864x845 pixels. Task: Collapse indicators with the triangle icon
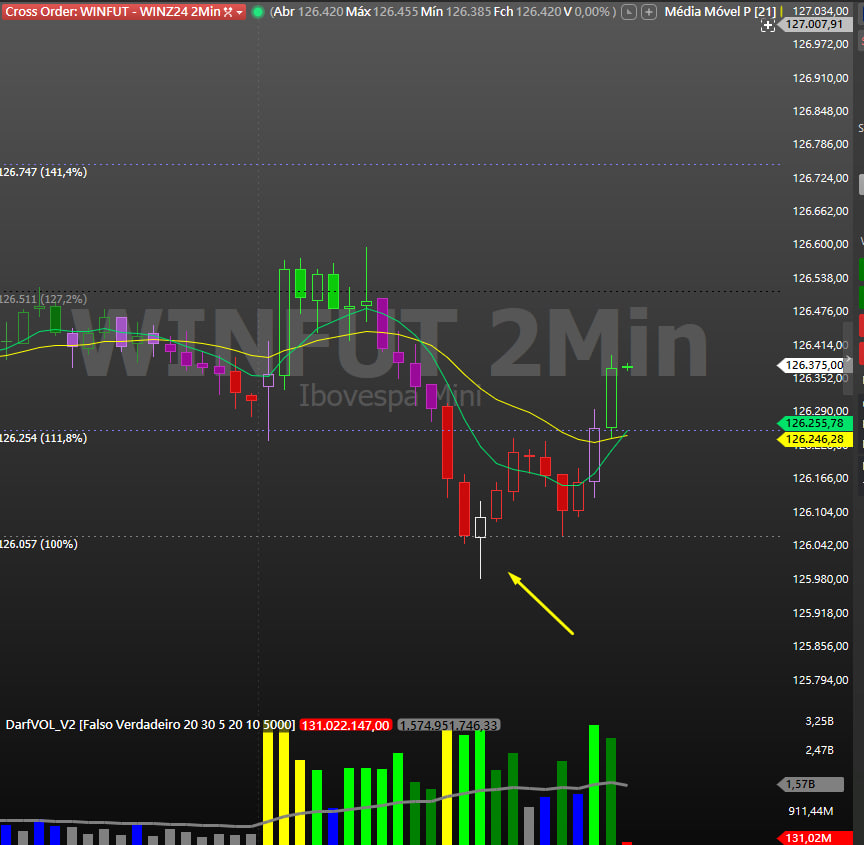(x=629, y=12)
